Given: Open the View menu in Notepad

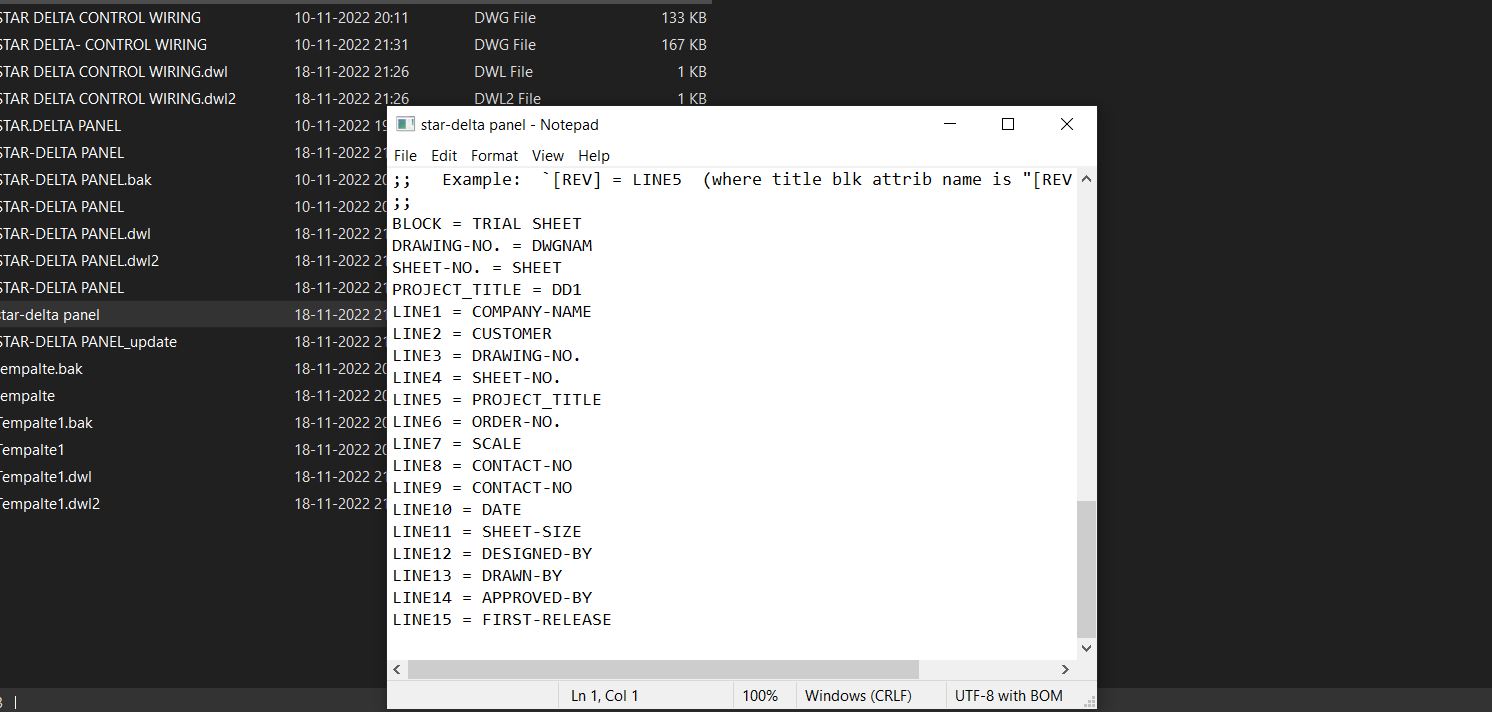Looking at the screenshot, I should pyautogui.click(x=547, y=156).
